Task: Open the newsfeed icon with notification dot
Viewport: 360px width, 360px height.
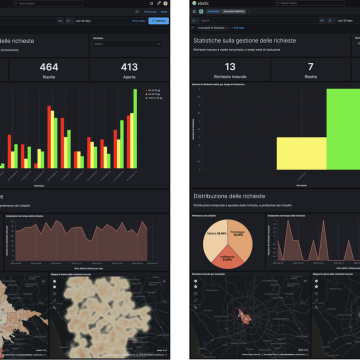Action: tap(159, 3)
